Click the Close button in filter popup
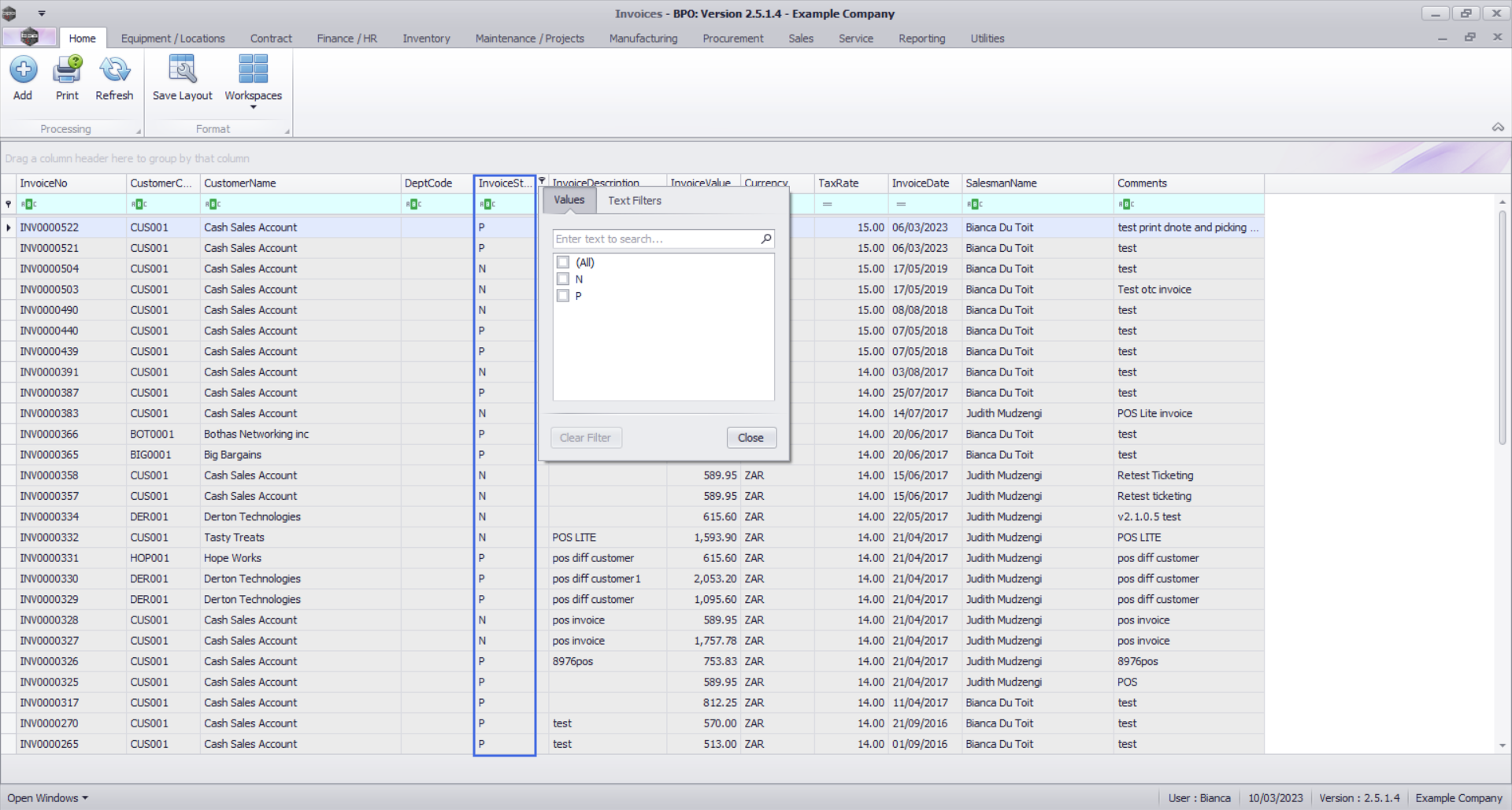The width and height of the screenshot is (1512, 810). [x=750, y=438]
